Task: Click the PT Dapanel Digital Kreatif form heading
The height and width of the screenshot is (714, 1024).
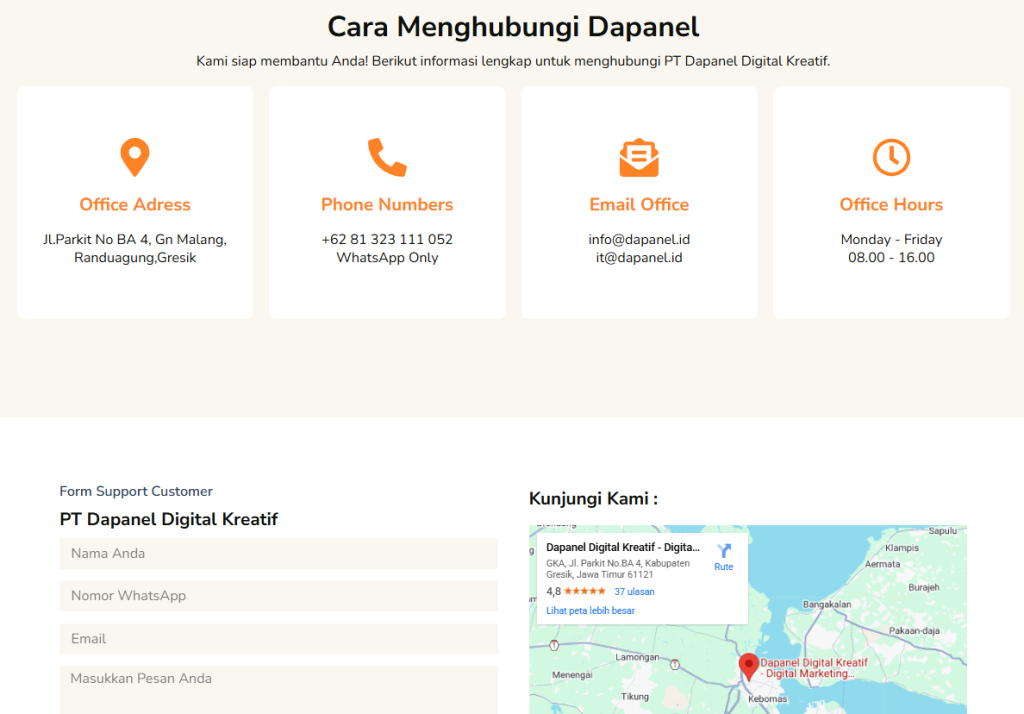Action: tap(168, 519)
